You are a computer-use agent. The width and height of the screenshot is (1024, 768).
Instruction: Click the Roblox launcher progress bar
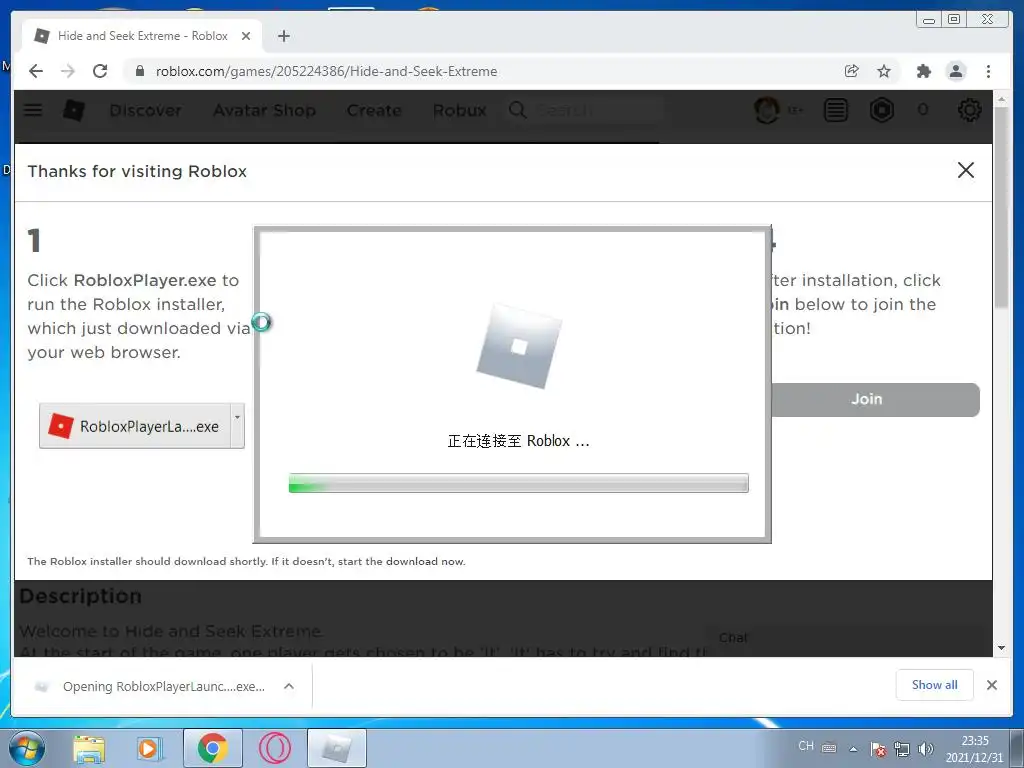(519, 483)
